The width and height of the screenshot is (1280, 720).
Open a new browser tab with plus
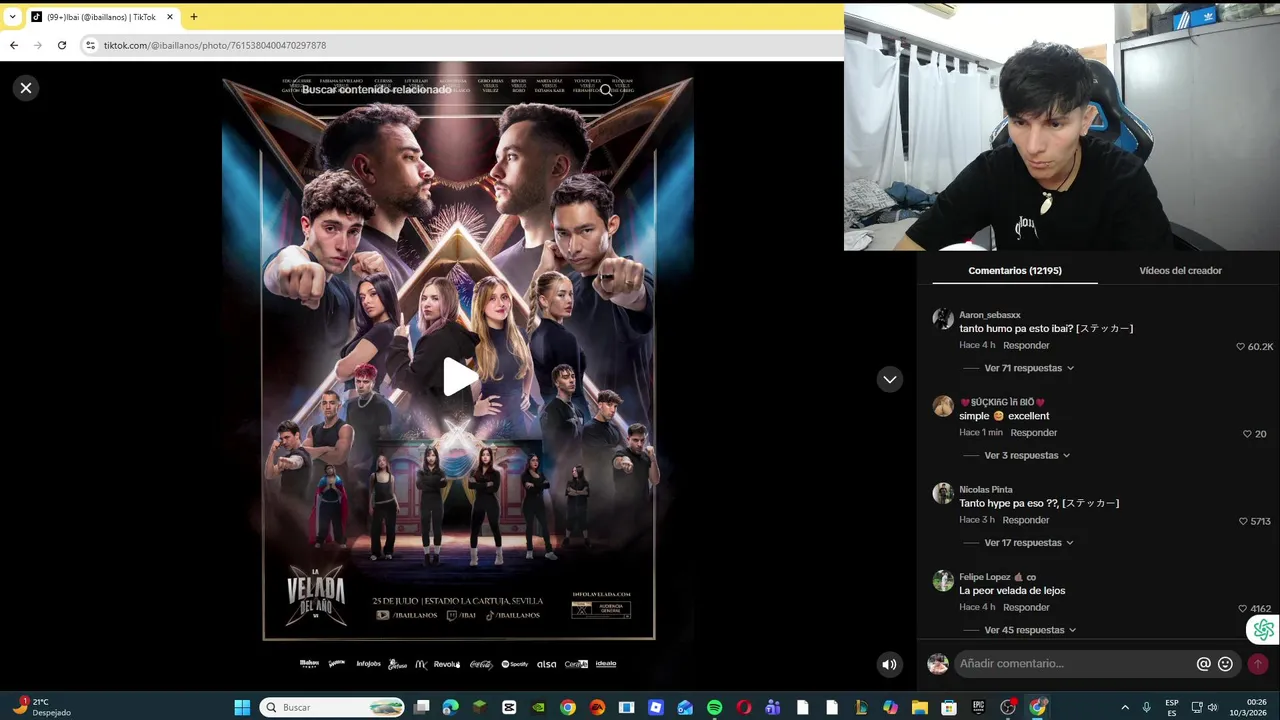(194, 17)
